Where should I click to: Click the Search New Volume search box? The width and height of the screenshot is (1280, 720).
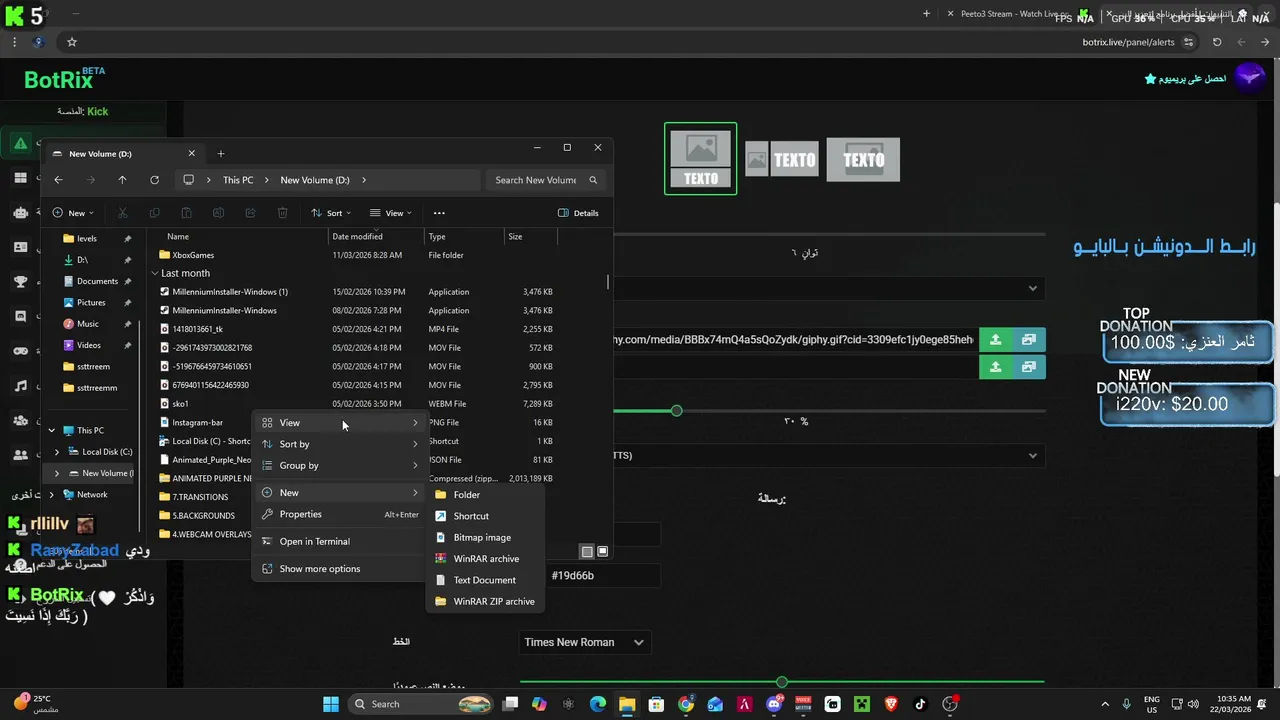545,180
